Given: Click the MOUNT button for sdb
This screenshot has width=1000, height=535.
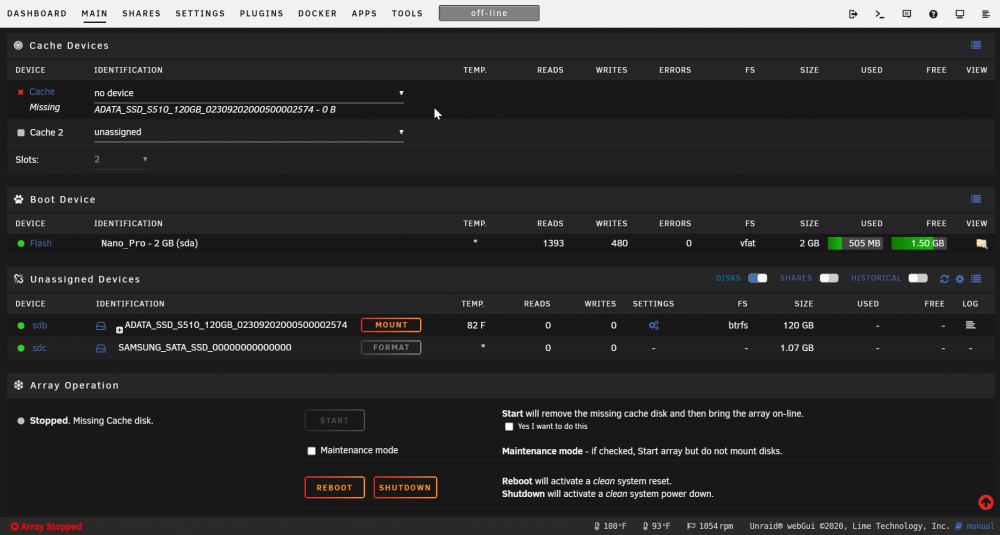Looking at the screenshot, I should pyautogui.click(x=391, y=325).
